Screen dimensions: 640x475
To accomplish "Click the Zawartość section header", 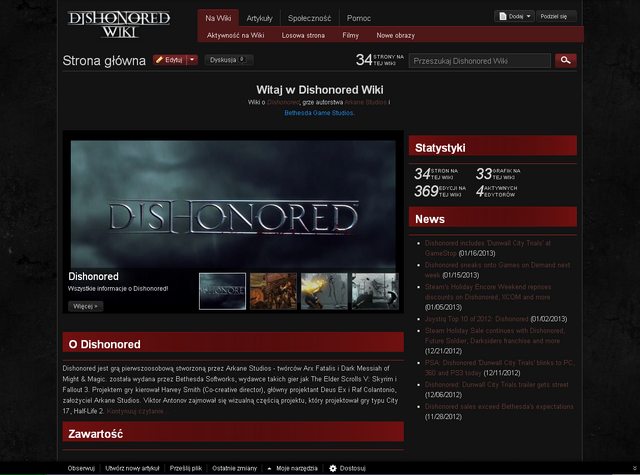I will pyautogui.click(x=233, y=432).
